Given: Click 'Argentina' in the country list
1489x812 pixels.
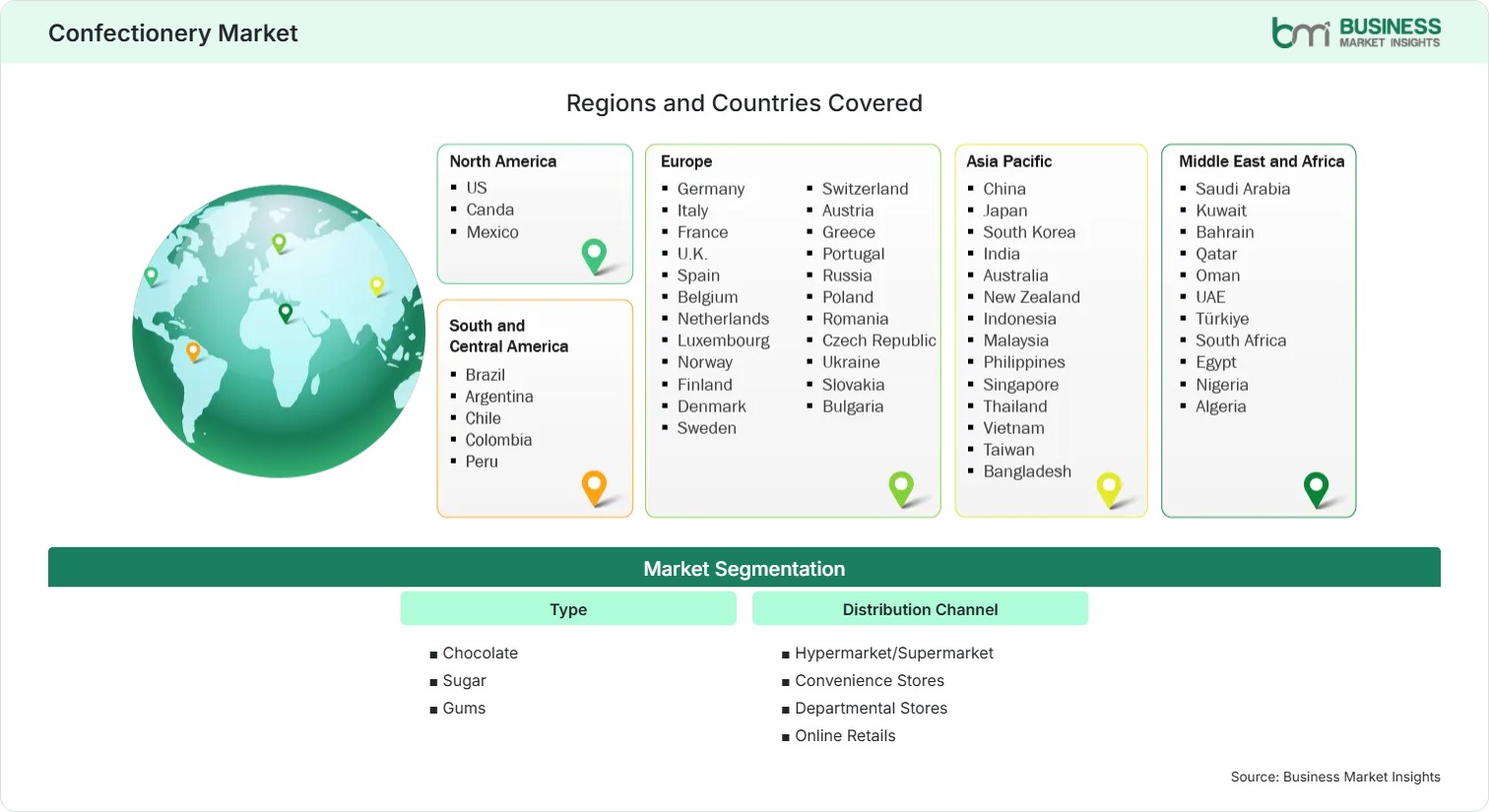Looking at the screenshot, I should click(x=499, y=397).
